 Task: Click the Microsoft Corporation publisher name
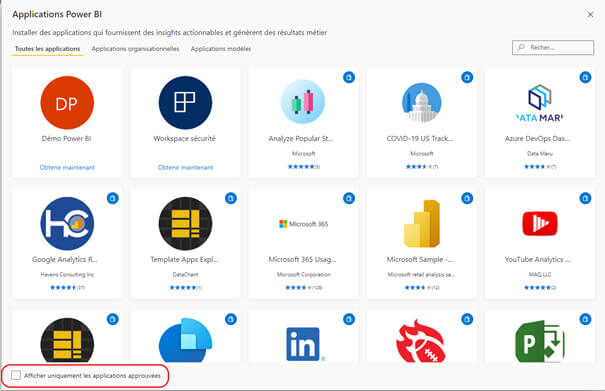(304, 274)
